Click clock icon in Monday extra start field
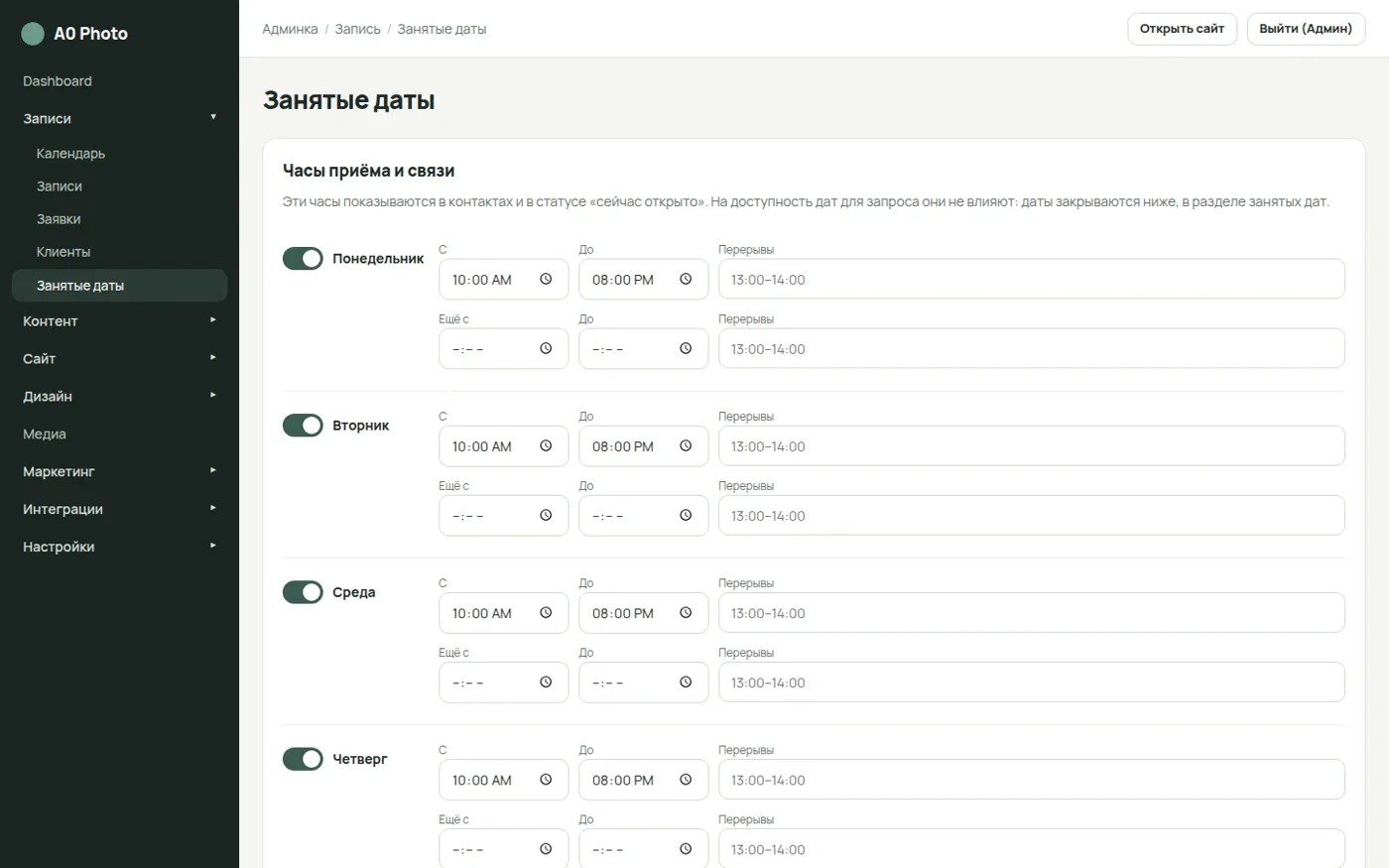1389x868 pixels. click(546, 349)
